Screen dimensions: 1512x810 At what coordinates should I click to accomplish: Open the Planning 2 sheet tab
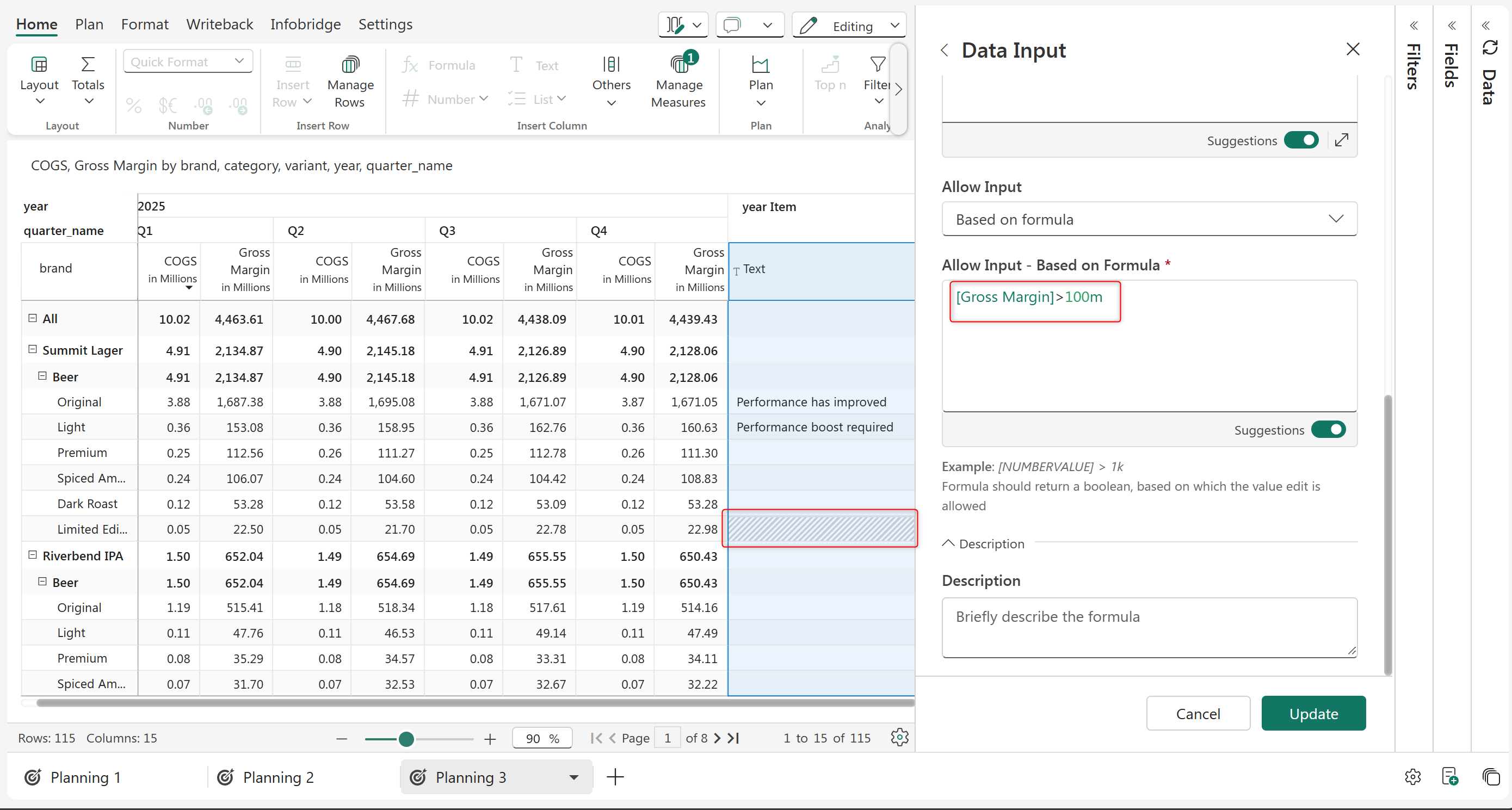tap(277, 777)
